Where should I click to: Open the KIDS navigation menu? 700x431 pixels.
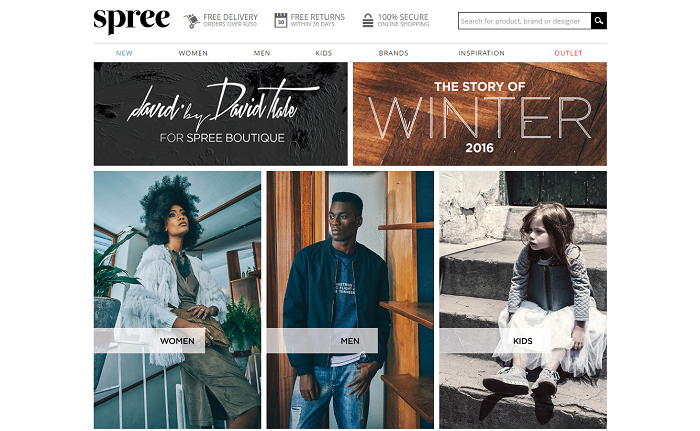pos(324,53)
